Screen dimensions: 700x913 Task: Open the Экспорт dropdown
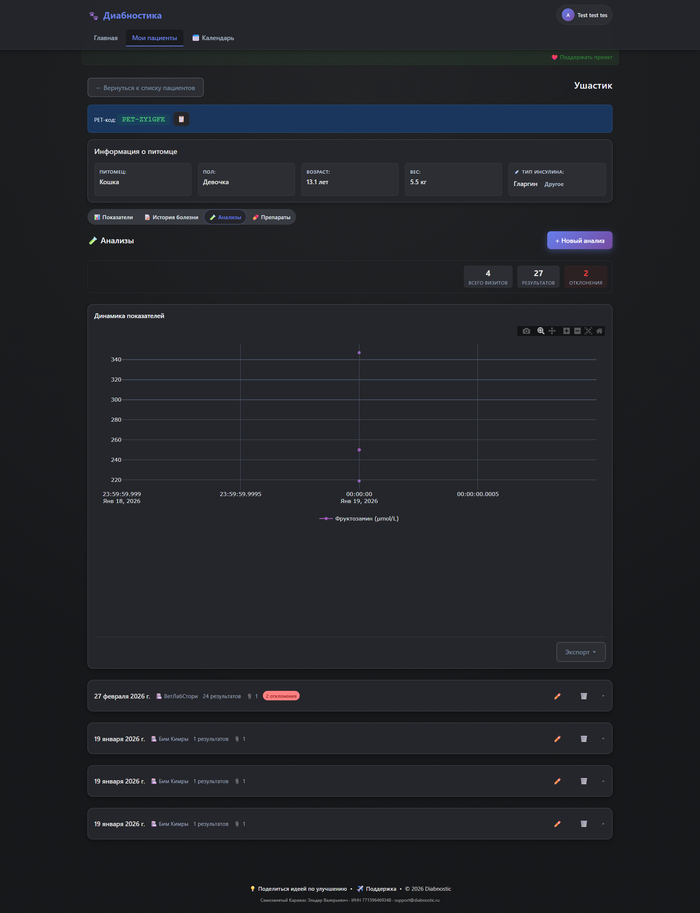(580, 652)
